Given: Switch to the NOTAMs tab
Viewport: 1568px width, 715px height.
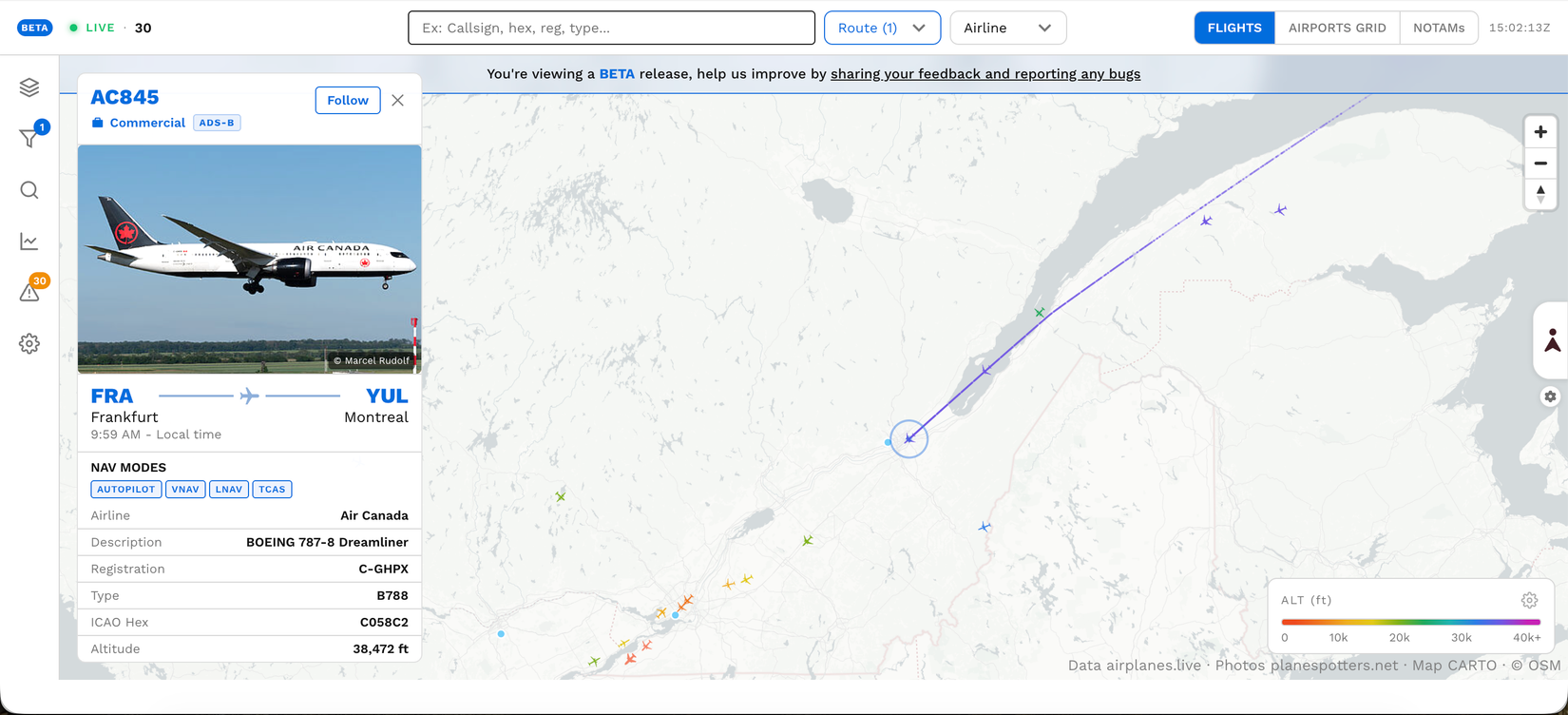Looking at the screenshot, I should coord(1439,28).
